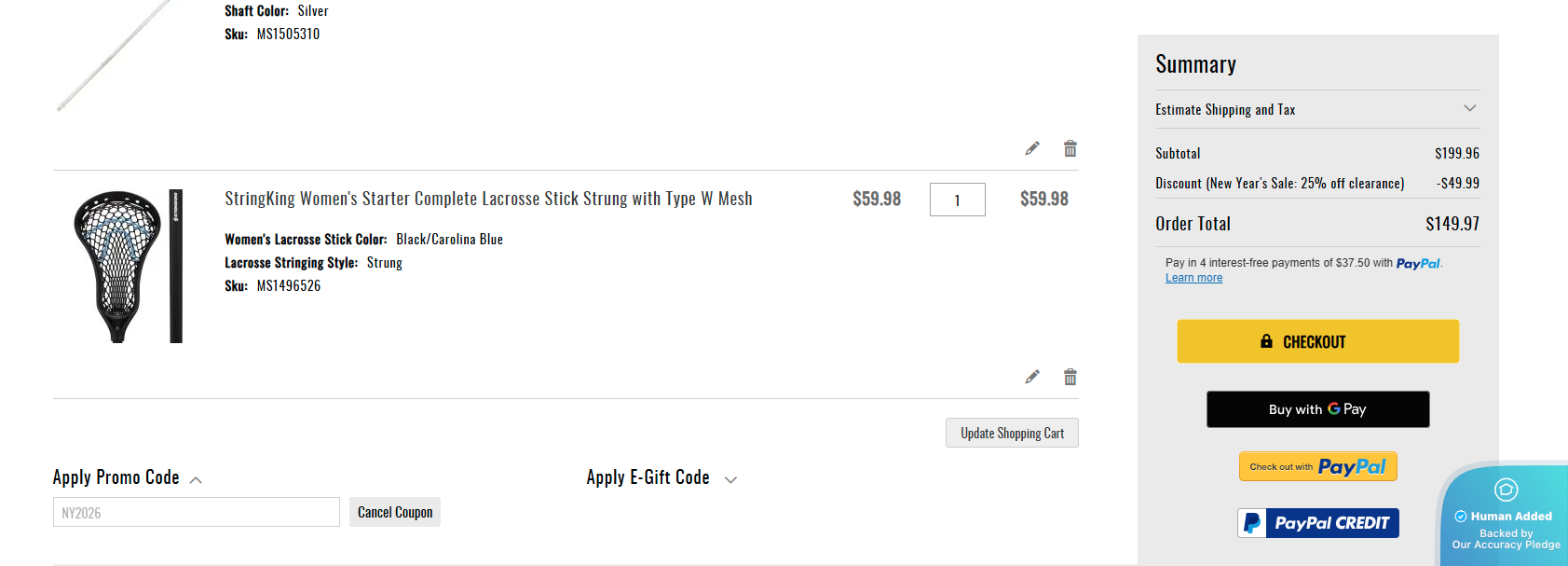The height and width of the screenshot is (566, 1568).
Task: Expand Estimate Shipping and Tax
Action: (x=1469, y=109)
